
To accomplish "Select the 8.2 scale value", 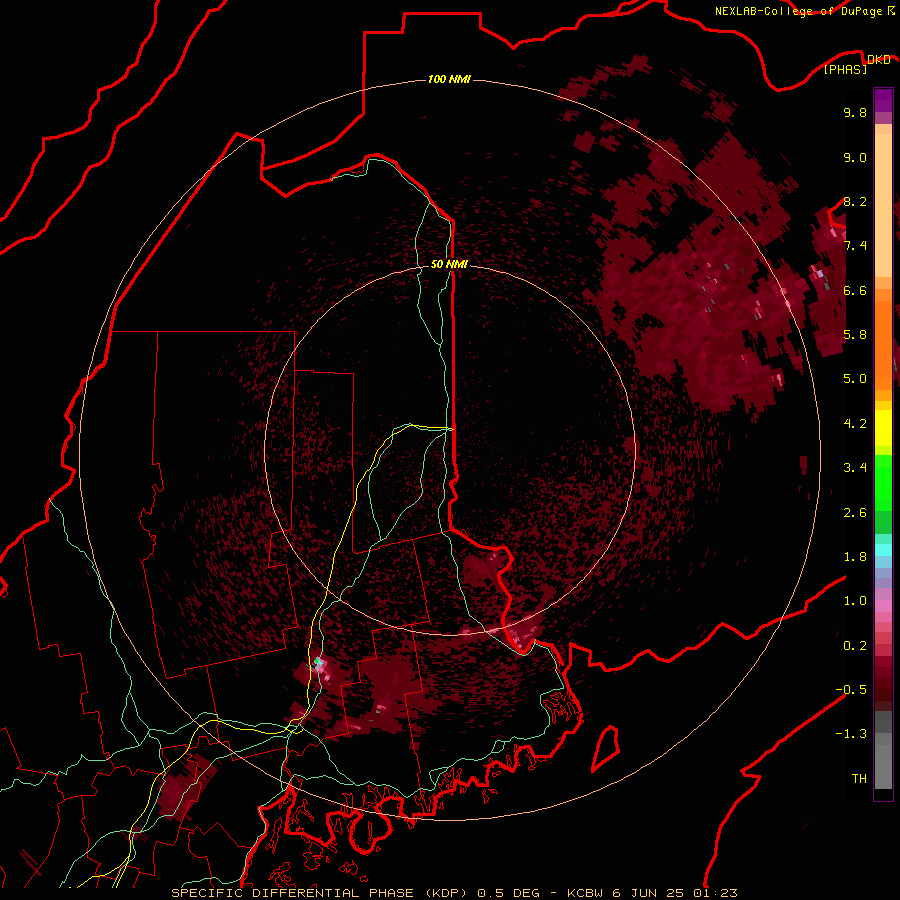I will [x=855, y=201].
